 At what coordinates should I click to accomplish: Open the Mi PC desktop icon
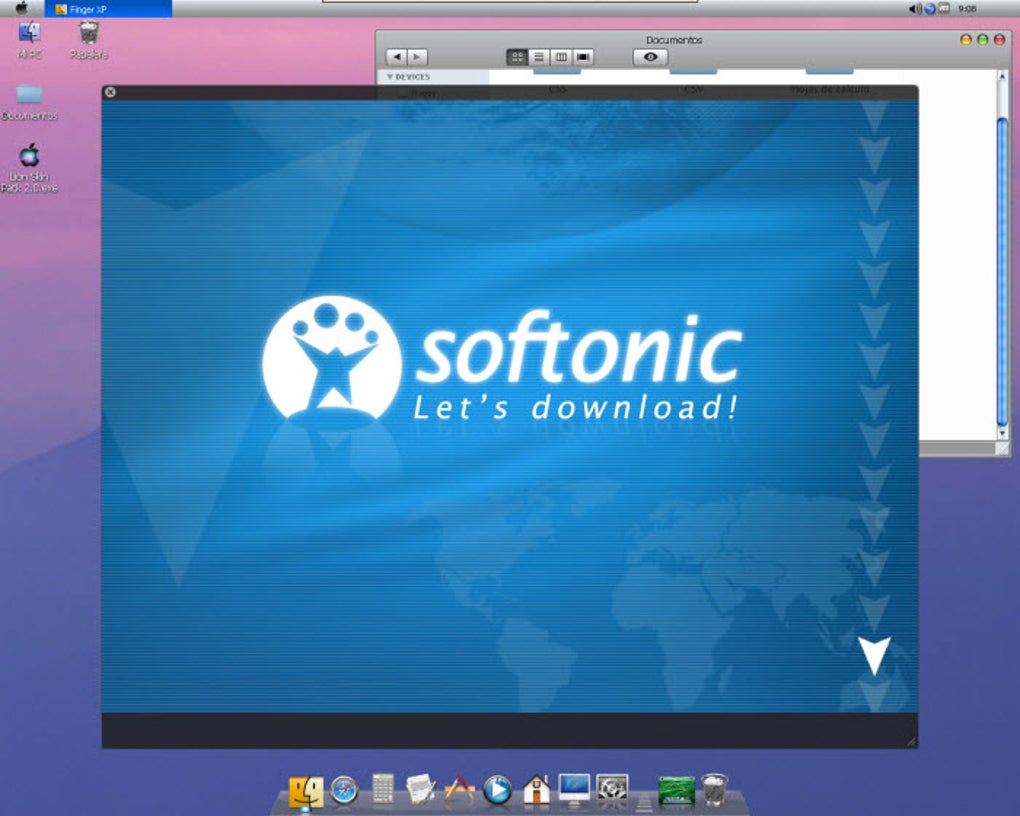pos(29,39)
